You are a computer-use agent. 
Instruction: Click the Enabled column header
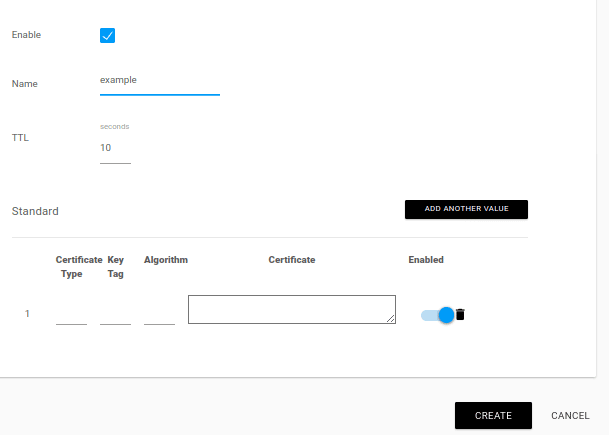coord(426,260)
